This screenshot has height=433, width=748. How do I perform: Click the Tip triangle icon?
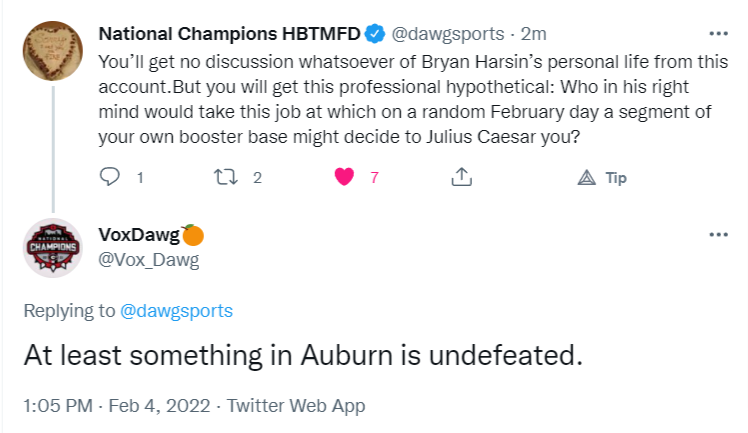tap(587, 178)
